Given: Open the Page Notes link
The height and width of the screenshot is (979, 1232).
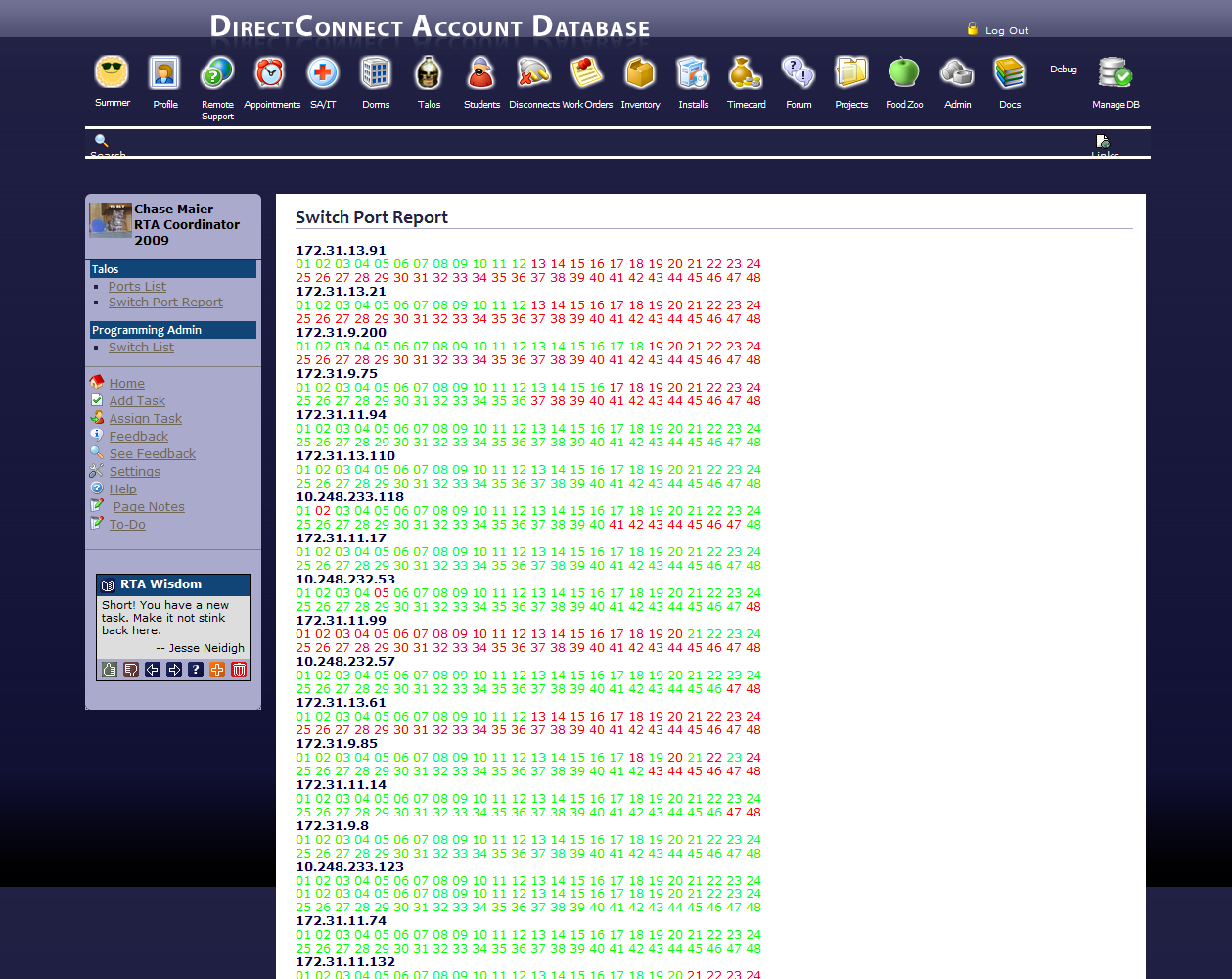Looking at the screenshot, I should (x=149, y=507).
